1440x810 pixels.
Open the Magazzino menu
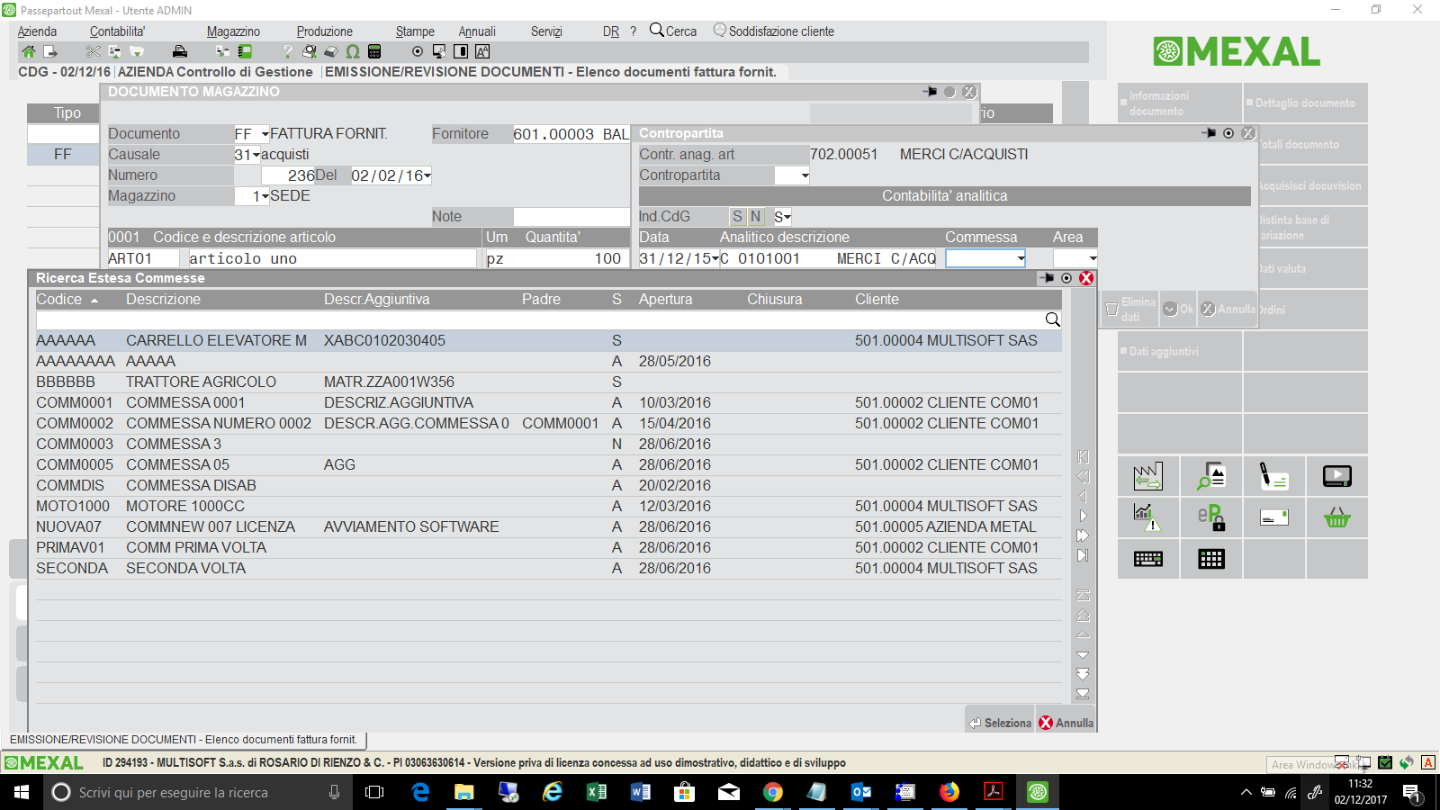[x=233, y=31]
